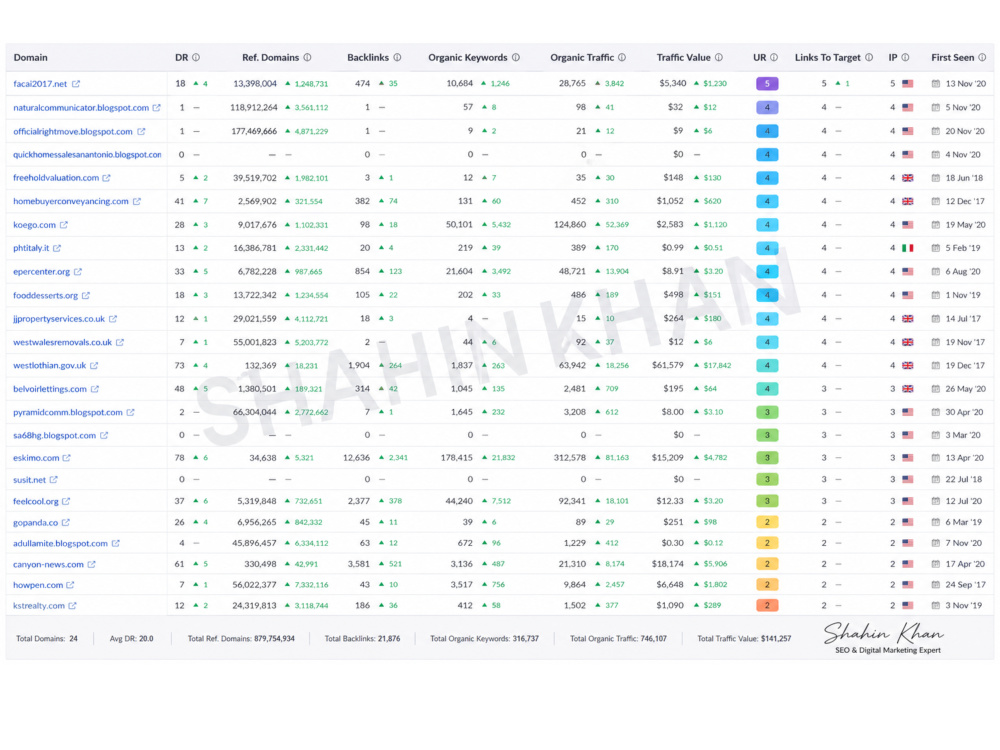Sort by First Seen column header
This screenshot has width=1000, height=750.
click(x=953, y=57)
